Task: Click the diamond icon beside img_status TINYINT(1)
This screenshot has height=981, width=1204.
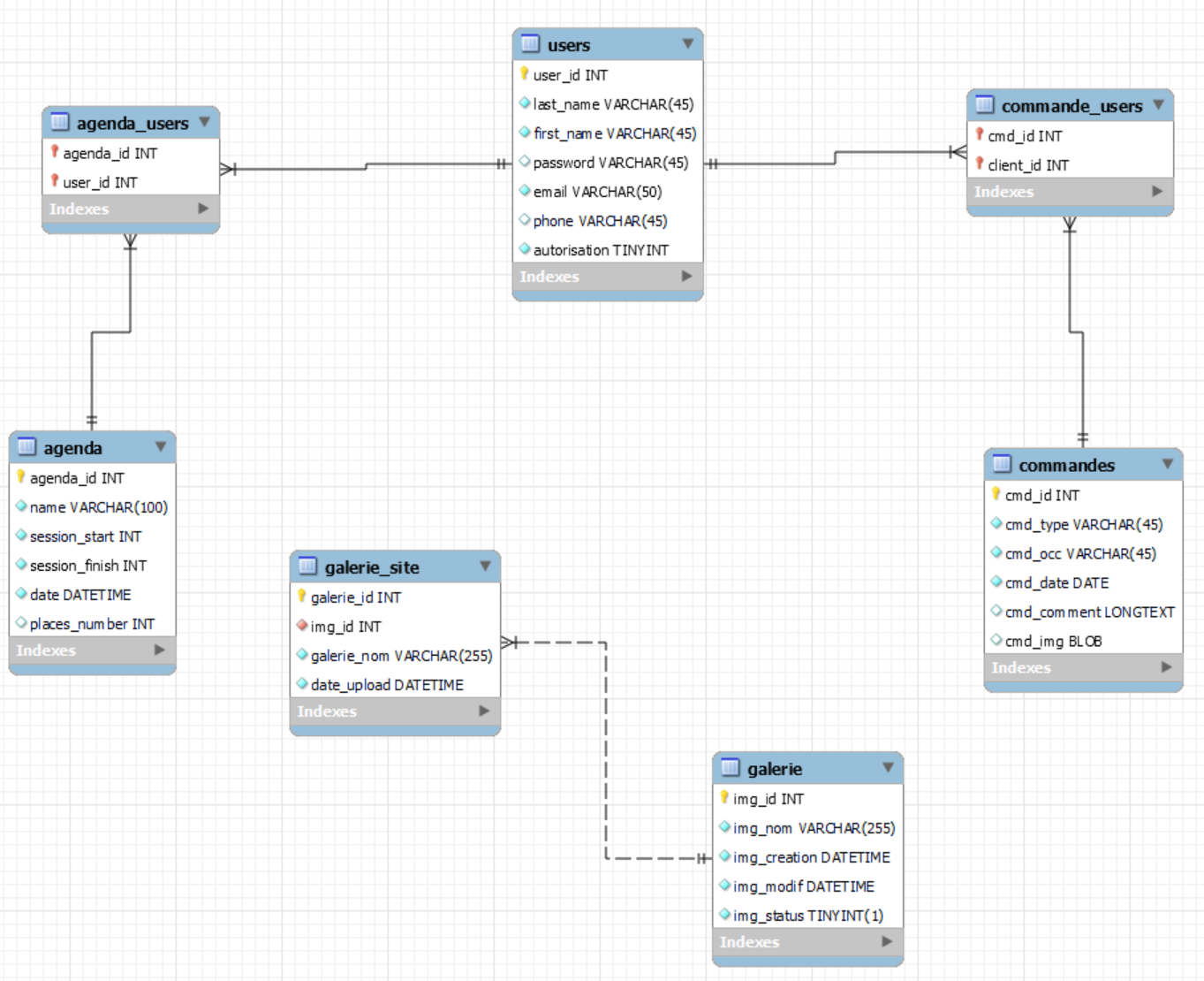Action: pos(724,915)
